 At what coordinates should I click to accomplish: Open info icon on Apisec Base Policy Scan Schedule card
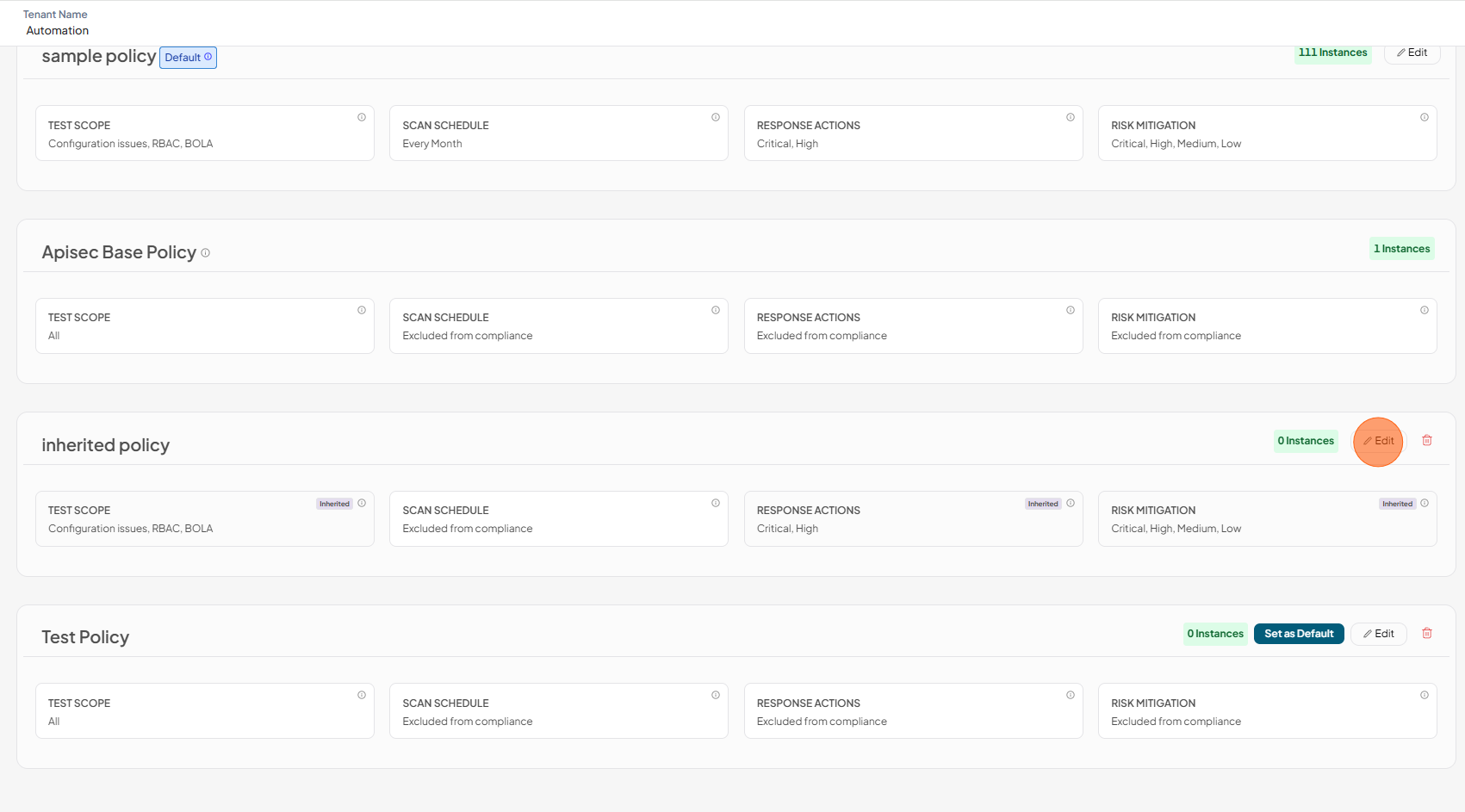[x=716, y=310]
